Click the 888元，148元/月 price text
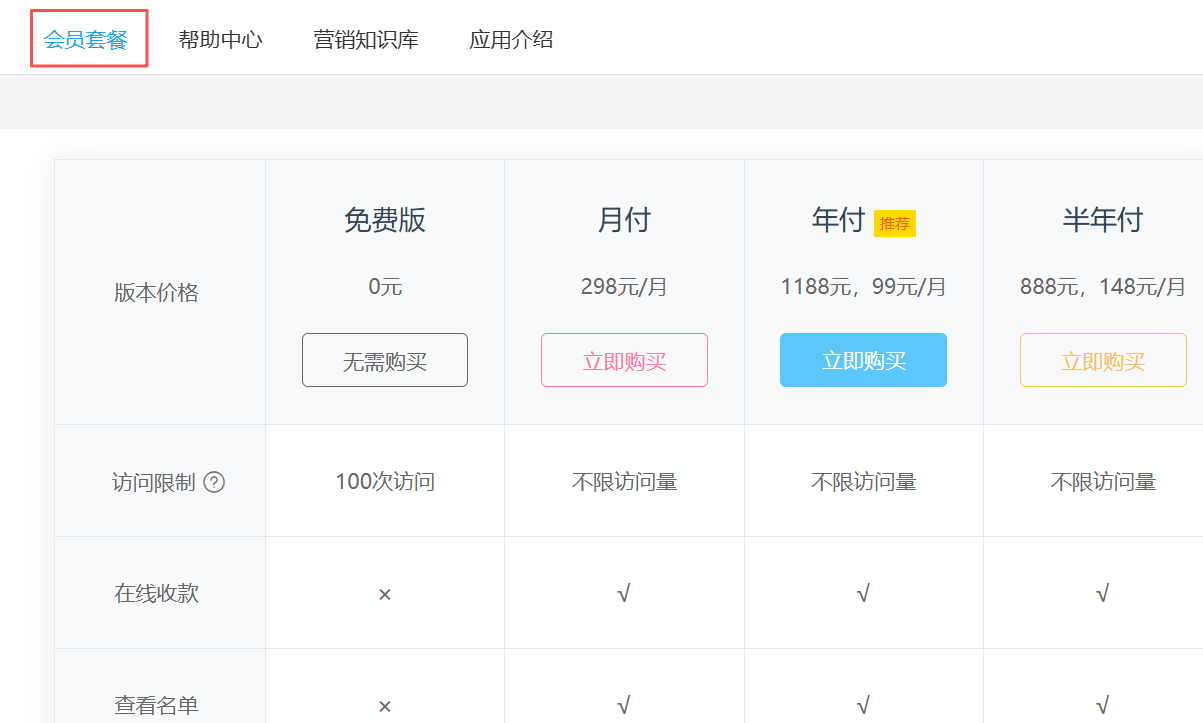The image size is (1203, 723). pos(1103,287)
